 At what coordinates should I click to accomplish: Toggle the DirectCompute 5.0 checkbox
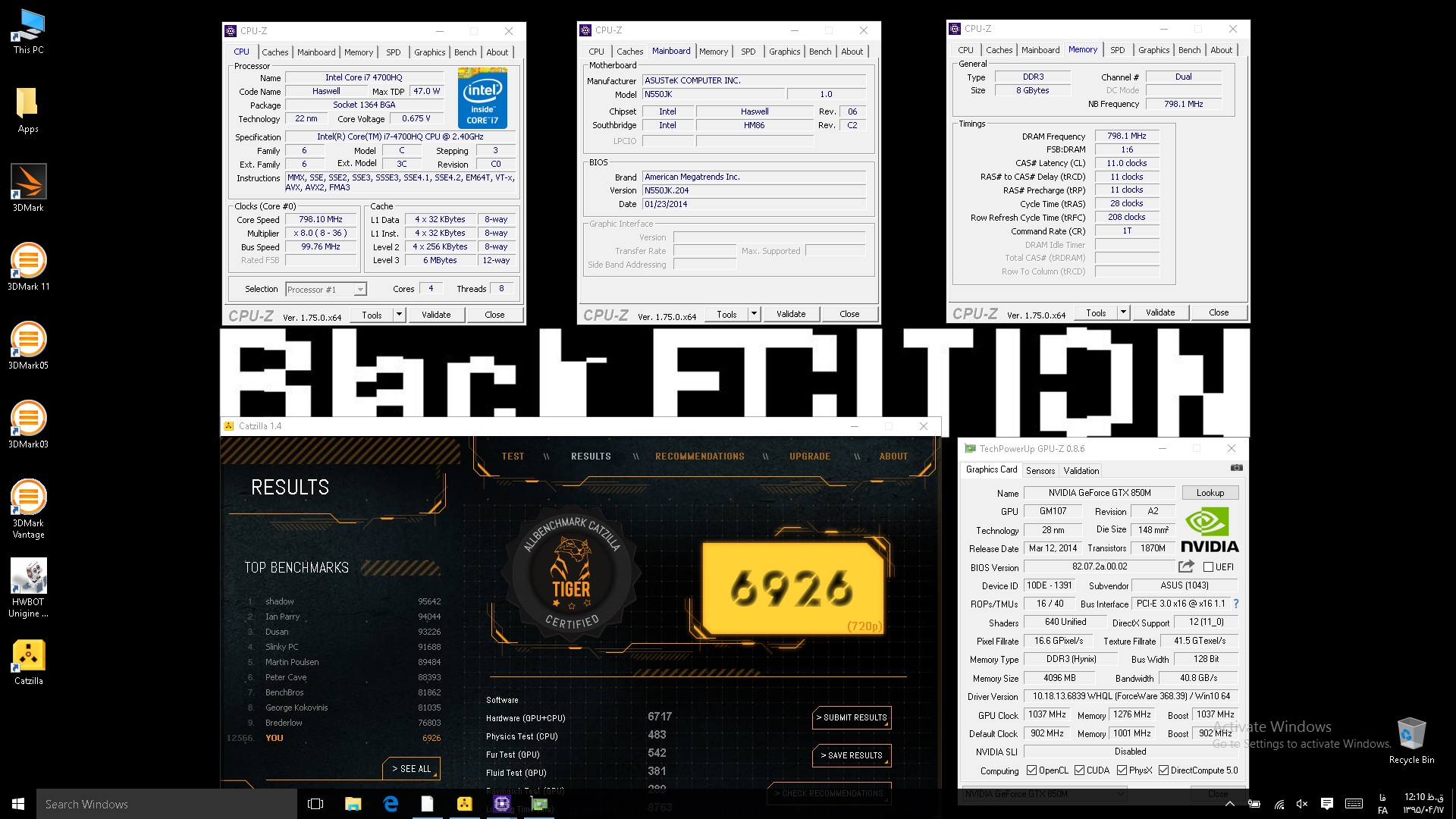click(x=1163, y=770)
